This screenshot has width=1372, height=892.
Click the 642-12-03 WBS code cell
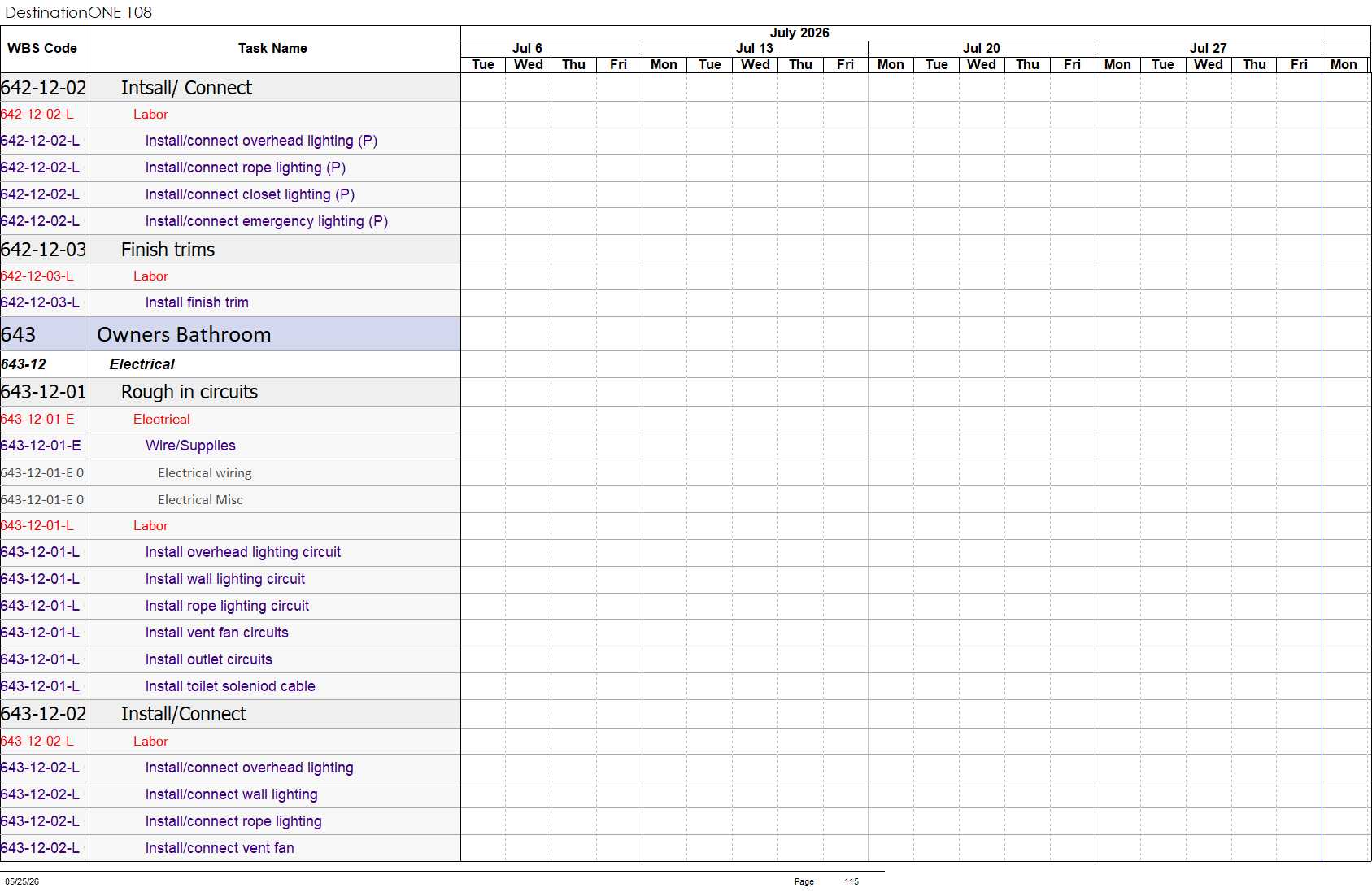pyautogui.click(x=43, y=250)
